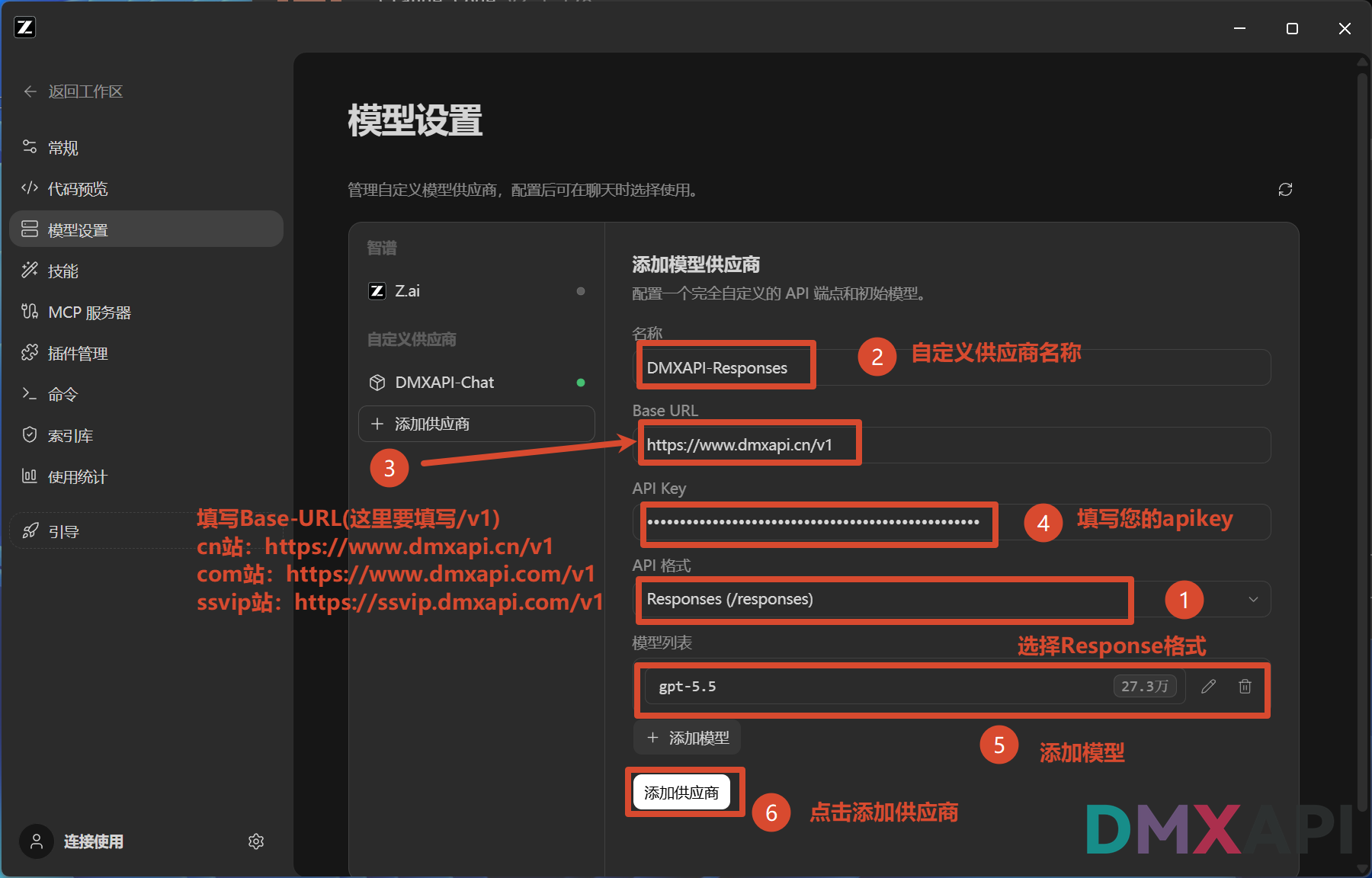1372x878 pixels.
Task: Click into the 名称 input field
Action: click(x=951, y=367)
